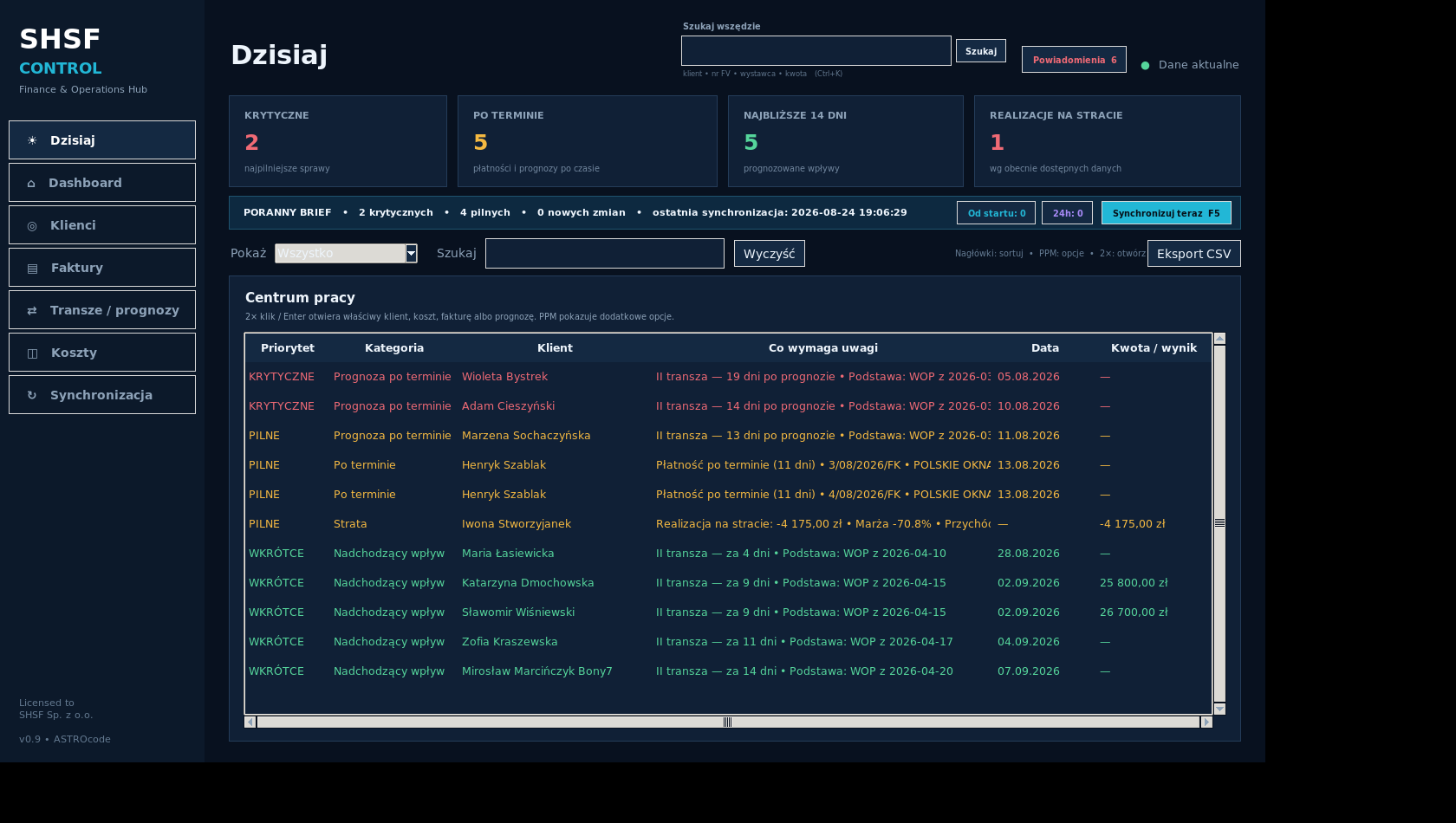Screen dimensions: 1456x823
Task: Select the Iwona Stworzyjanek Strata row
Action: (728, 524)
